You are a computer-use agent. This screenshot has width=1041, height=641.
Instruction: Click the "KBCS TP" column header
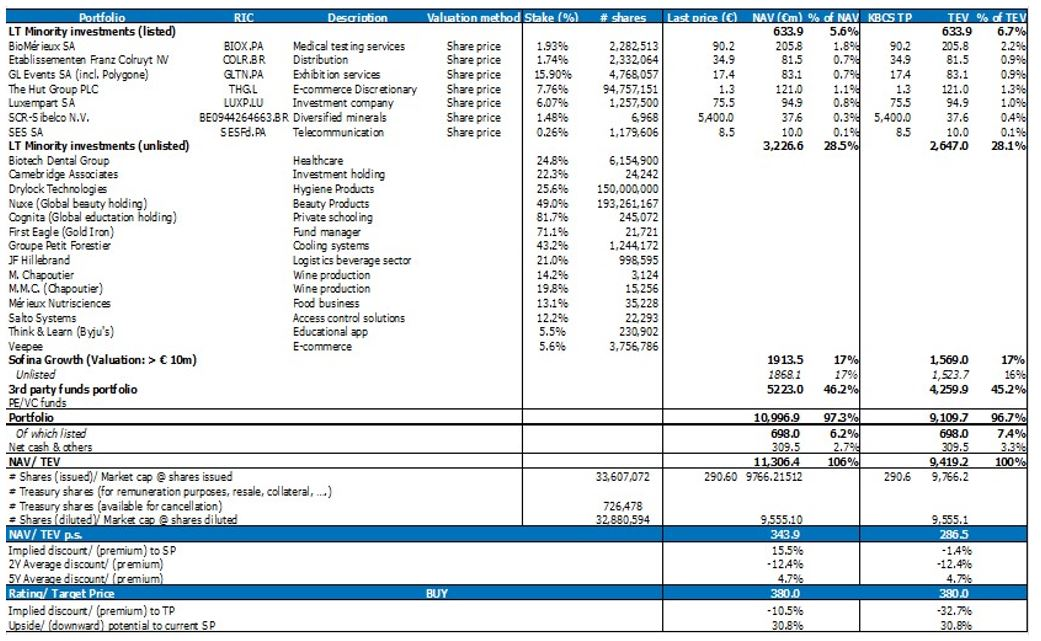[x=890, y=17]
